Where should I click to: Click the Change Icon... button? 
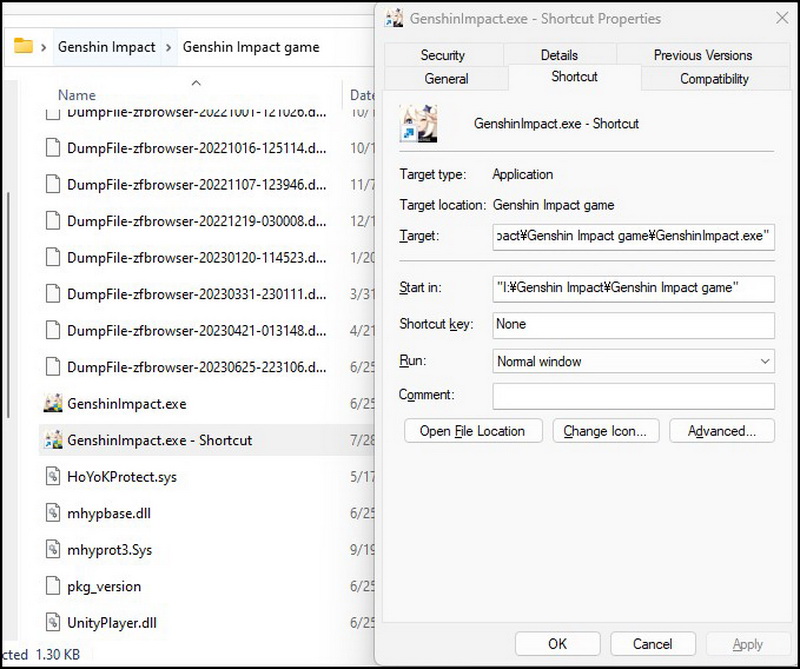point(606,431)
